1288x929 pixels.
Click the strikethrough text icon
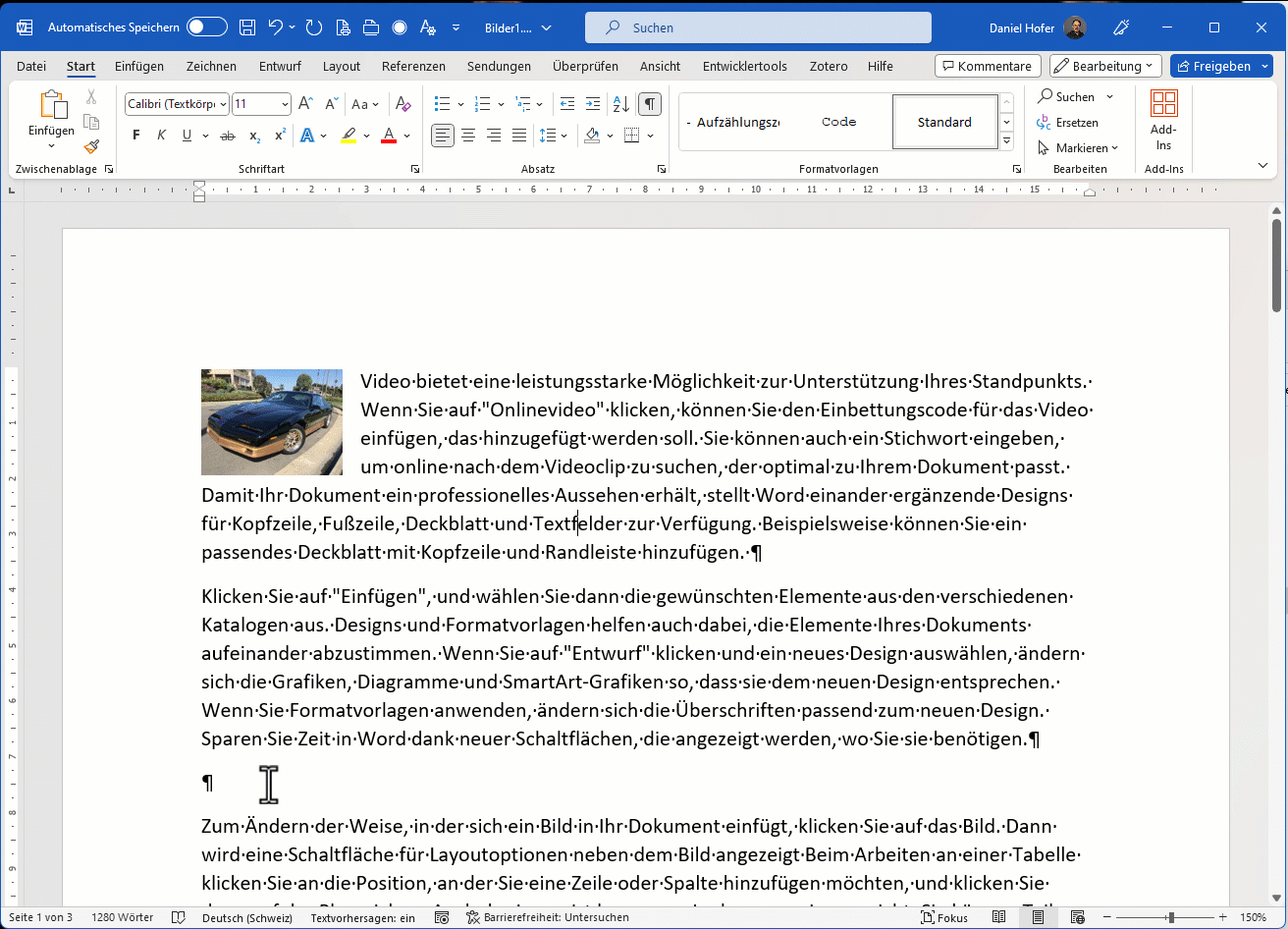click(x=228, y=135)
